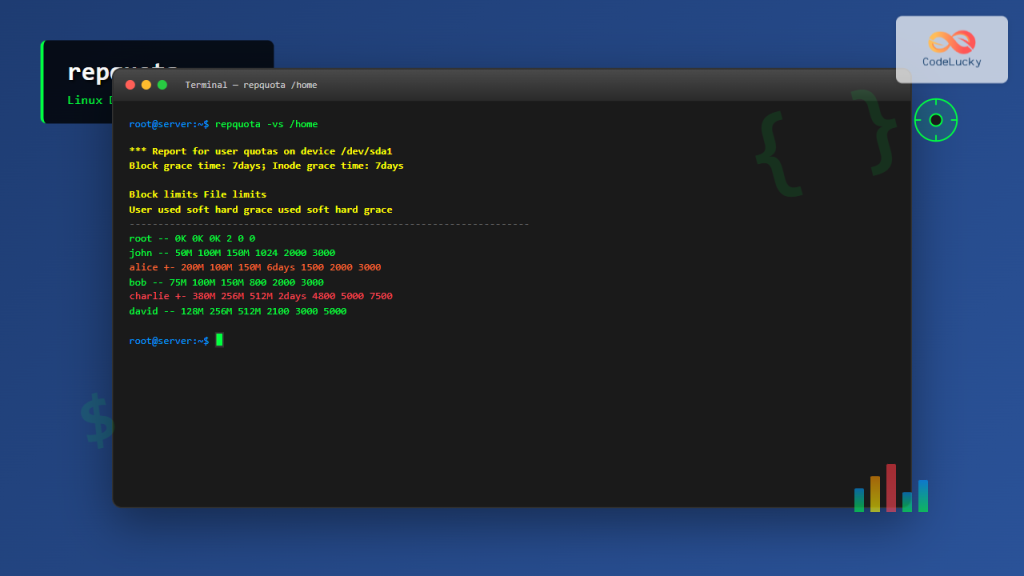Select the green target crosshair icon
The height and width of the screenshot is (576, 1024).
pyautogui.click(x=934, y=119)
